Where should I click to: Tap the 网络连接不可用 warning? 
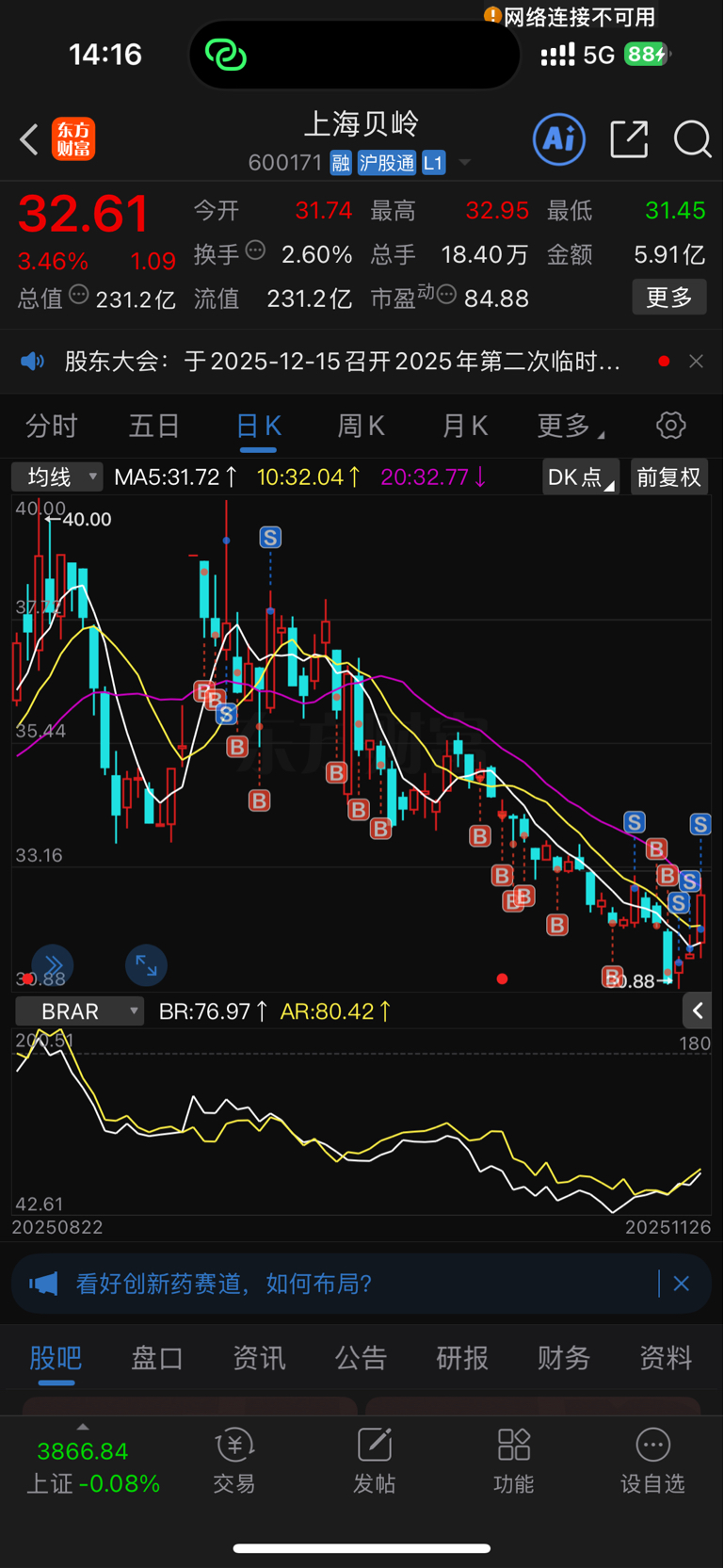point(570,17)
